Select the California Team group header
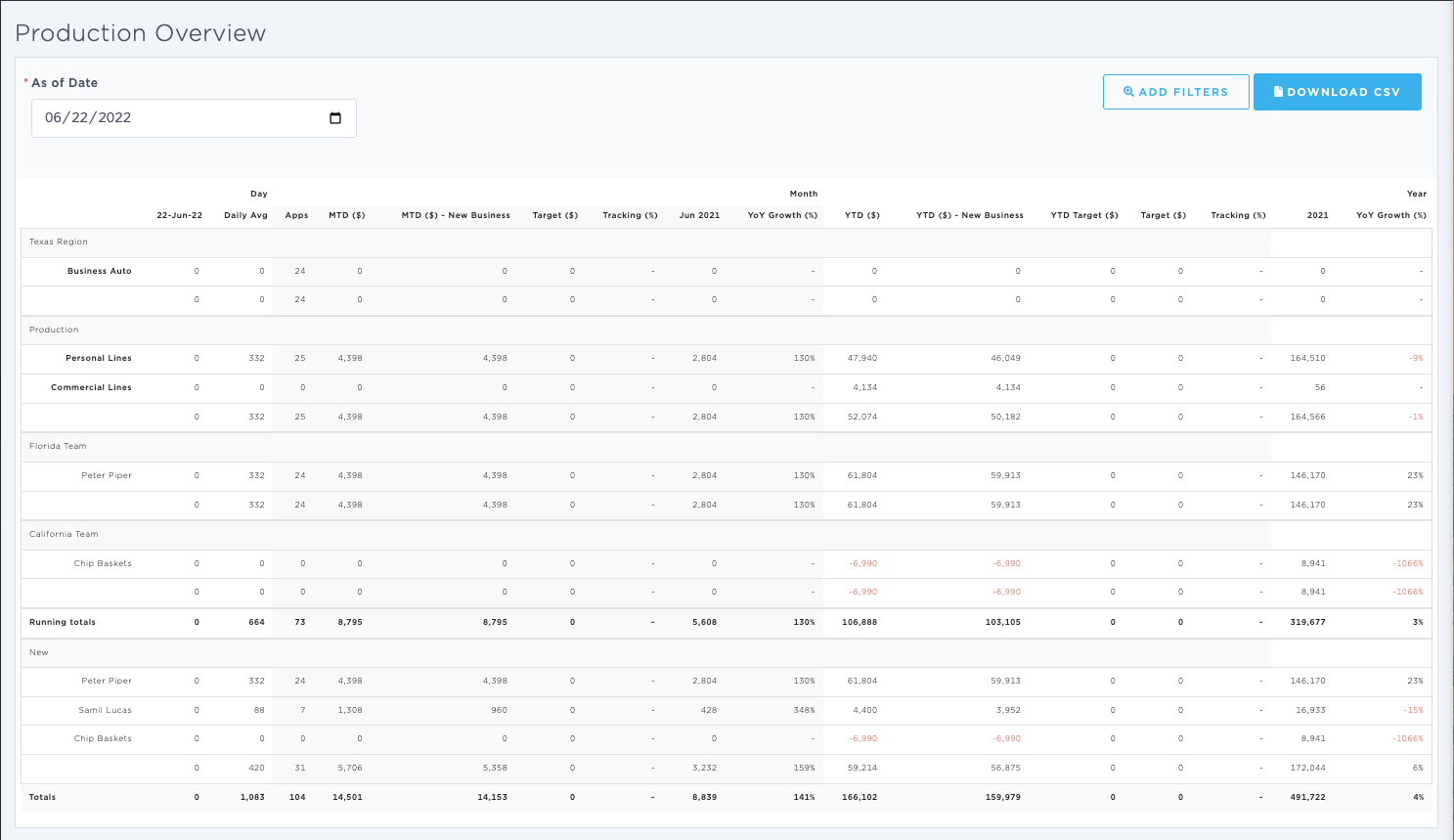This screenshot has height=840, width=1454. (64, 534)
